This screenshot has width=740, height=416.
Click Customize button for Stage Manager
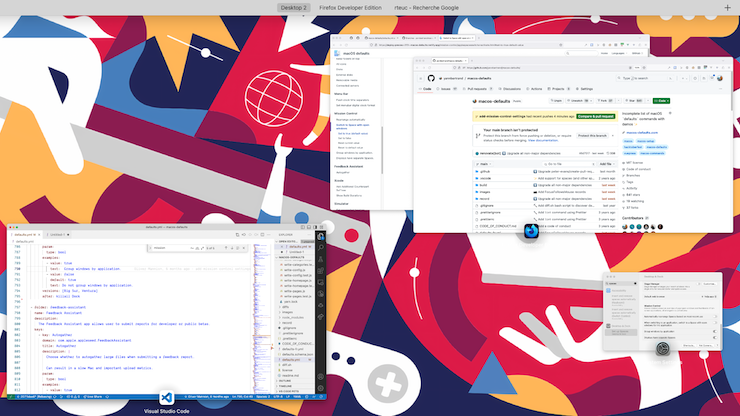click(x=710, y=284)
